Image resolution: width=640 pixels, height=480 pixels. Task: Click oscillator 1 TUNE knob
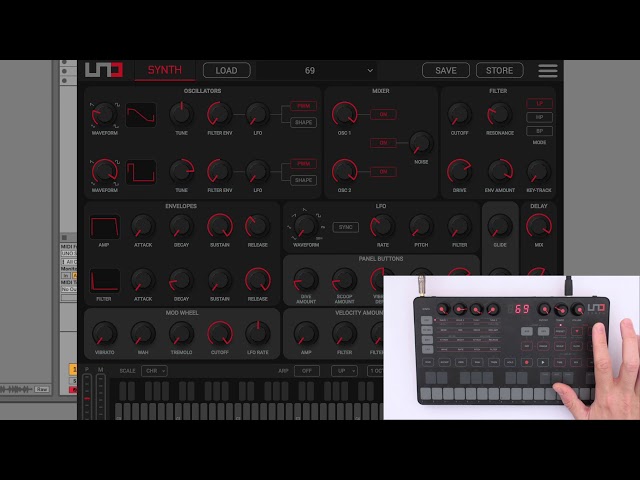tap(181, 114)
